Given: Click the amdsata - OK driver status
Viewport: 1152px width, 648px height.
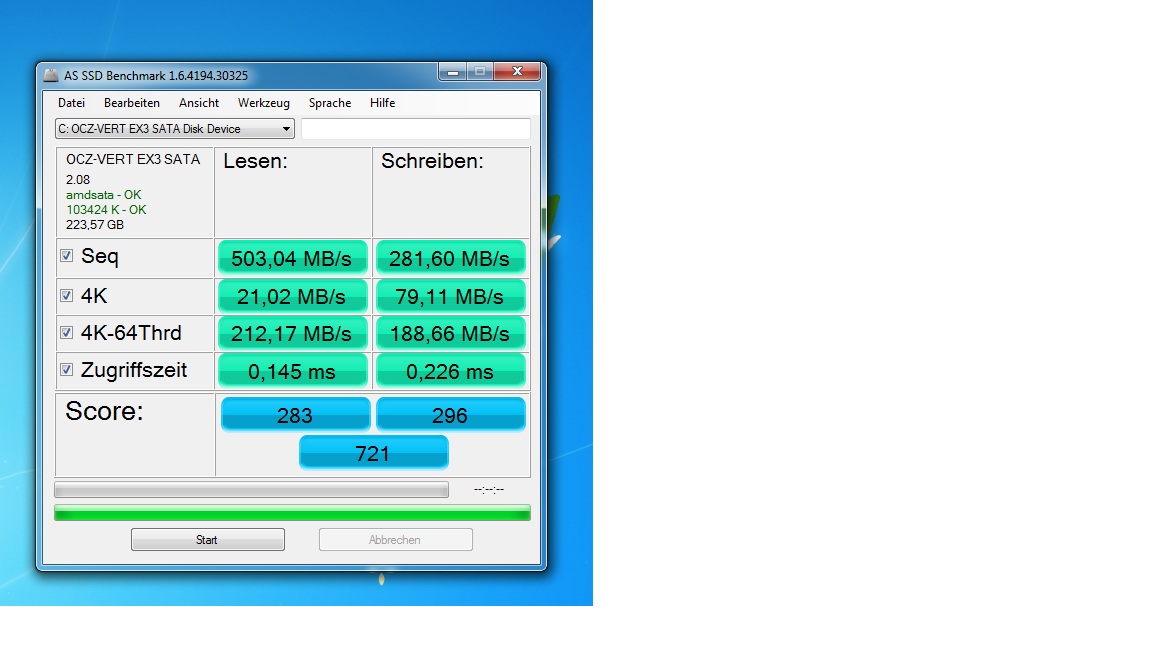Looking at the screenshot, I should pos(104,195).
